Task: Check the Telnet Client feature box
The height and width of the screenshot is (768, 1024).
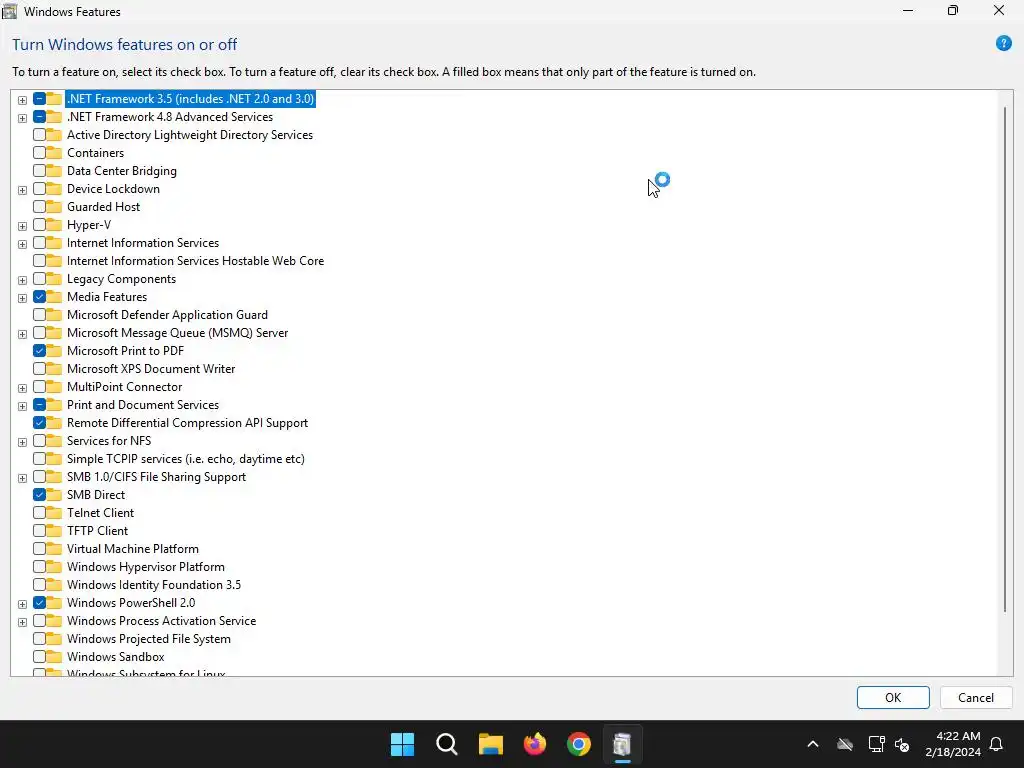Action: coord(39,513)
